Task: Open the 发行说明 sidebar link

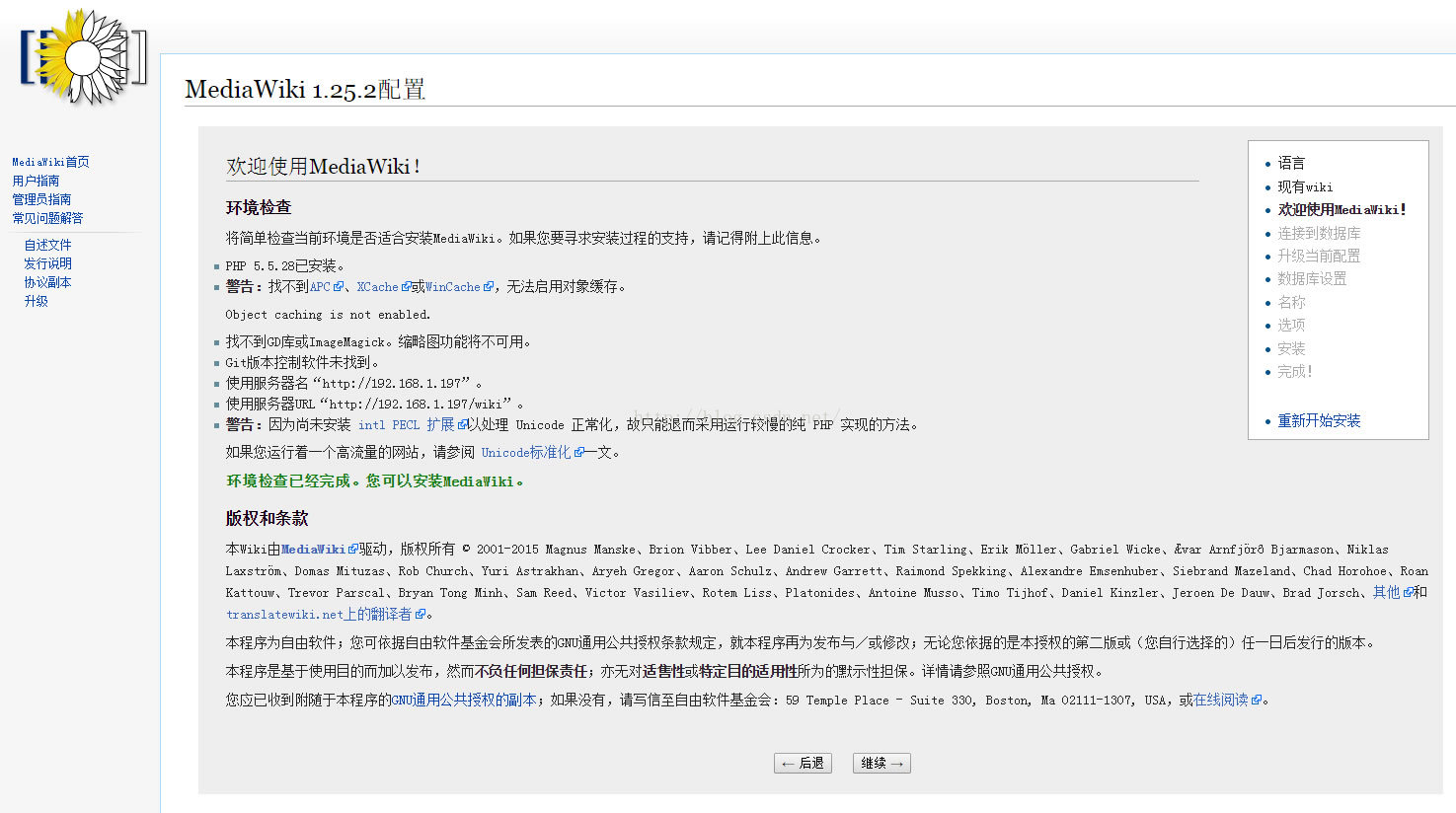Action: pos(47,263)
